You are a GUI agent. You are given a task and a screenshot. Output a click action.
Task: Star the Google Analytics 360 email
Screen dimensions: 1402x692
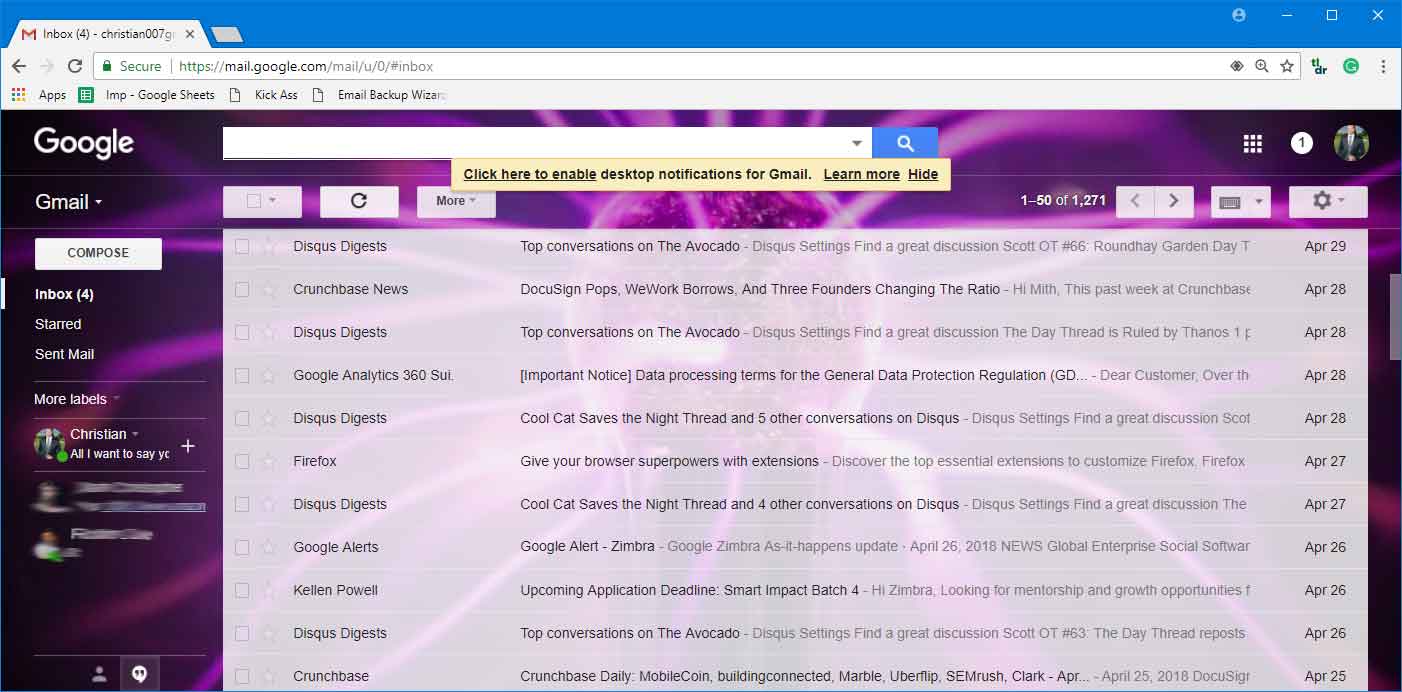tap(268, 376)
